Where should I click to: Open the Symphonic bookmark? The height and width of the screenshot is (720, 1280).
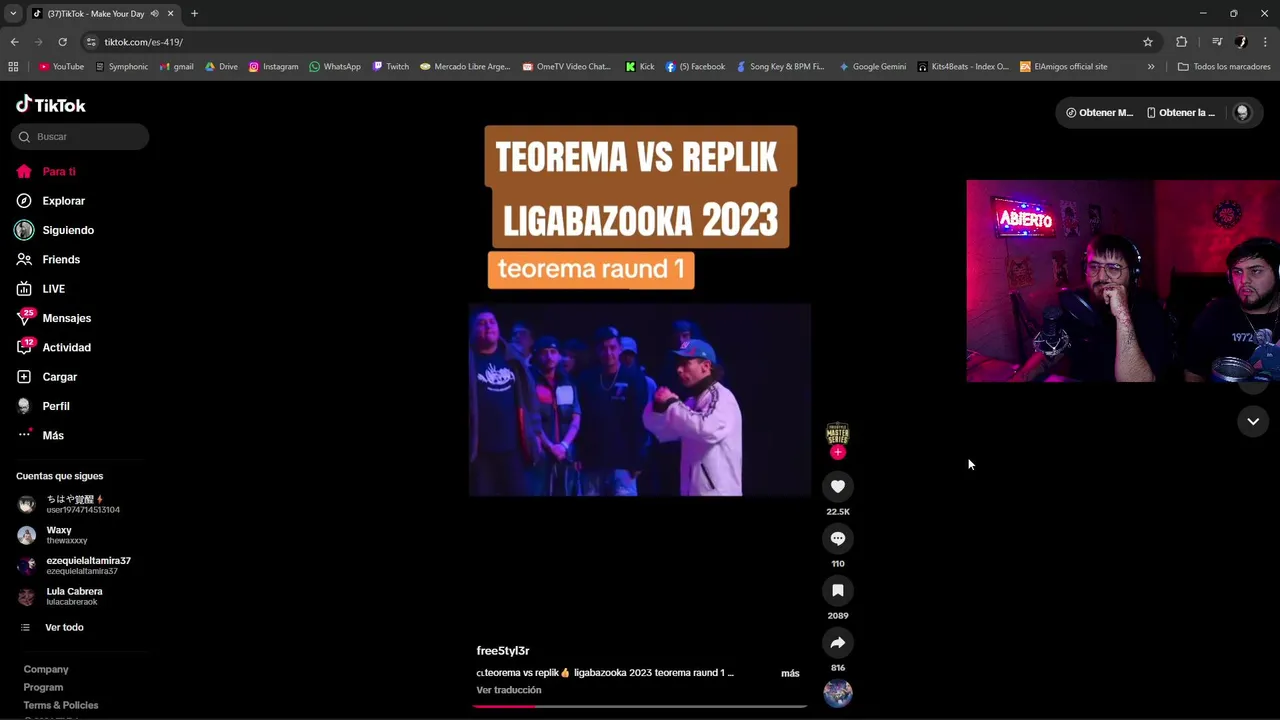tap(122, 67)
